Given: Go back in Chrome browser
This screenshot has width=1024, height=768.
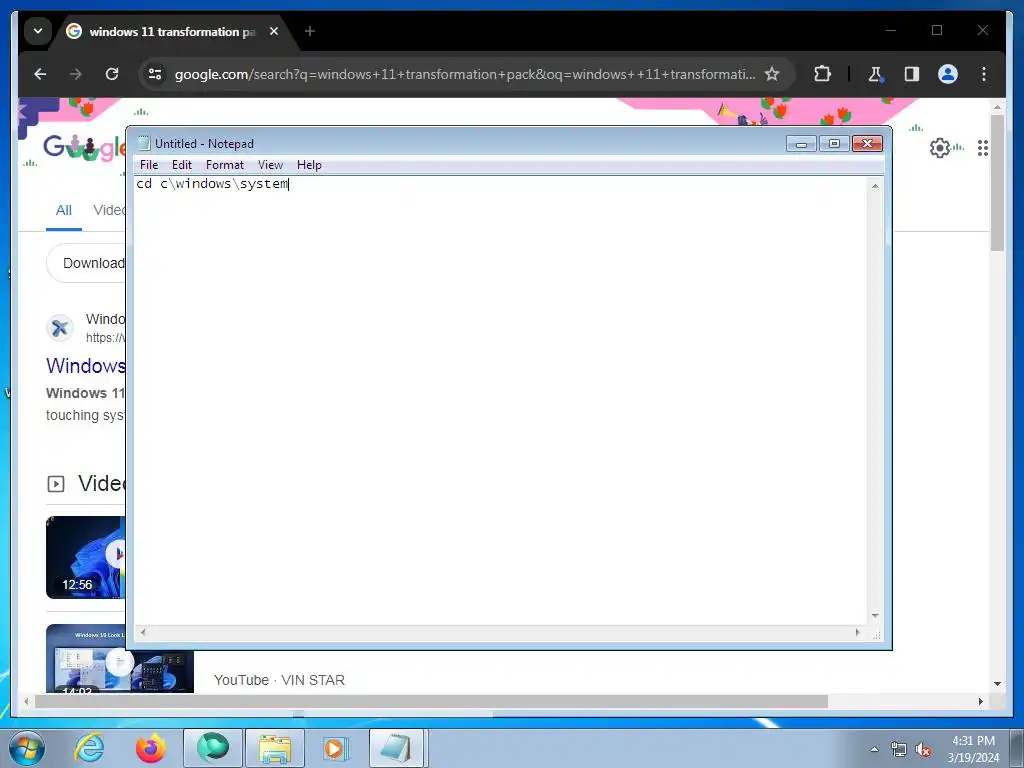Looking at the screenshot, I should (40, 74).
